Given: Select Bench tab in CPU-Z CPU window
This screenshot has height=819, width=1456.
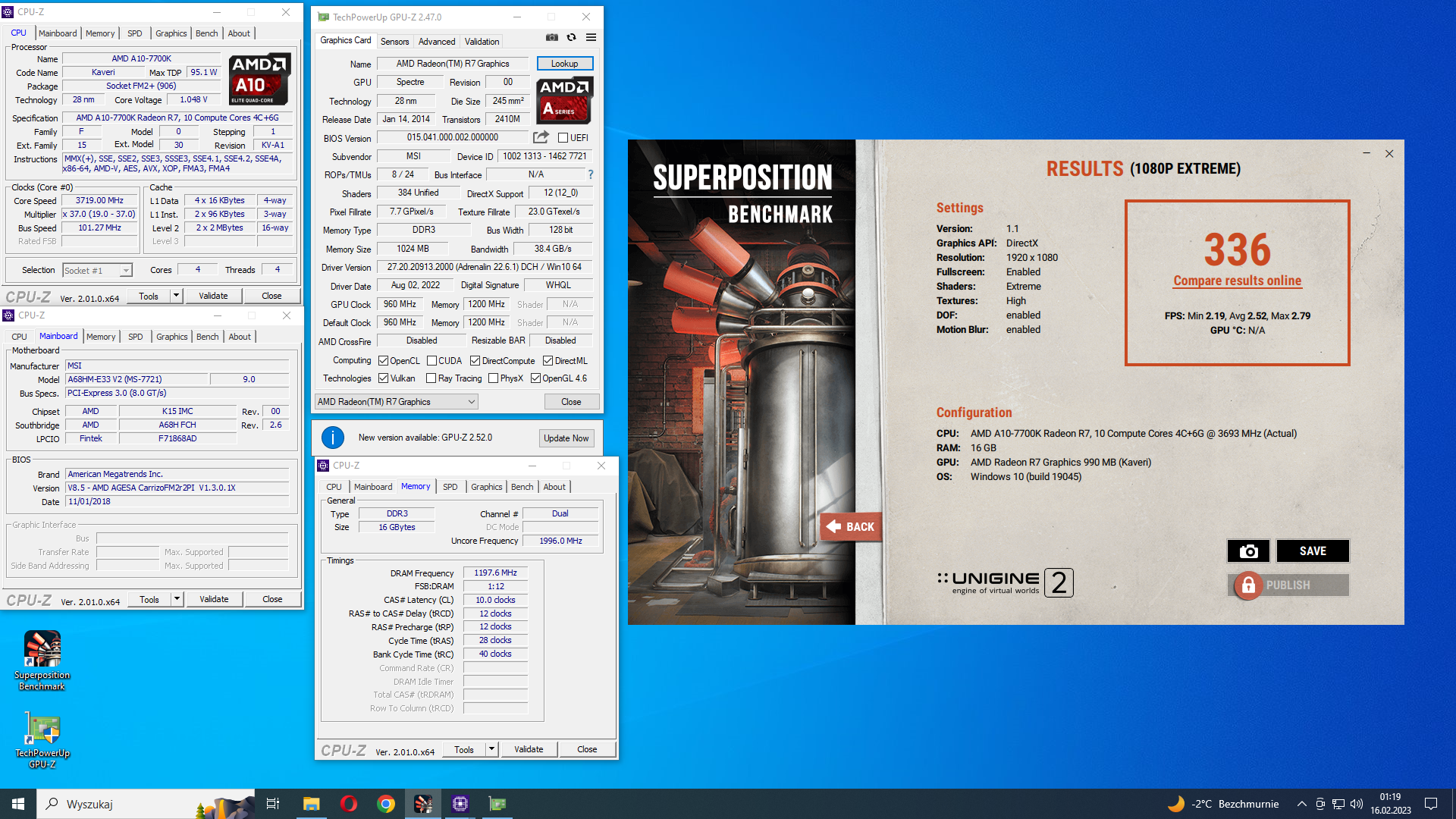Looking at the screenshot, I should pos(206,33).
